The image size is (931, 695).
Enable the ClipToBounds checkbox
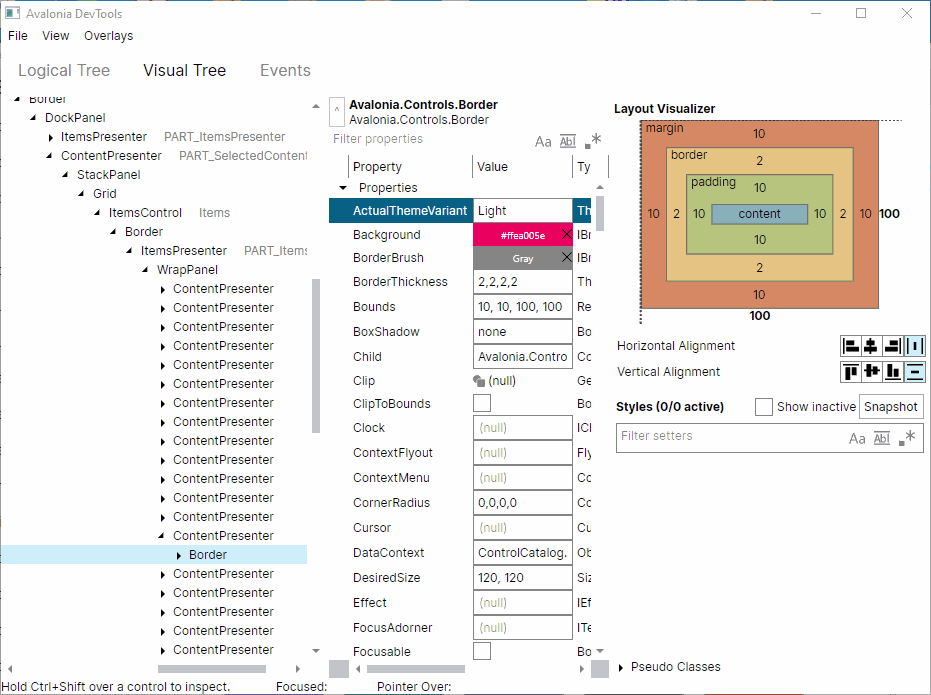pos(482,403)
